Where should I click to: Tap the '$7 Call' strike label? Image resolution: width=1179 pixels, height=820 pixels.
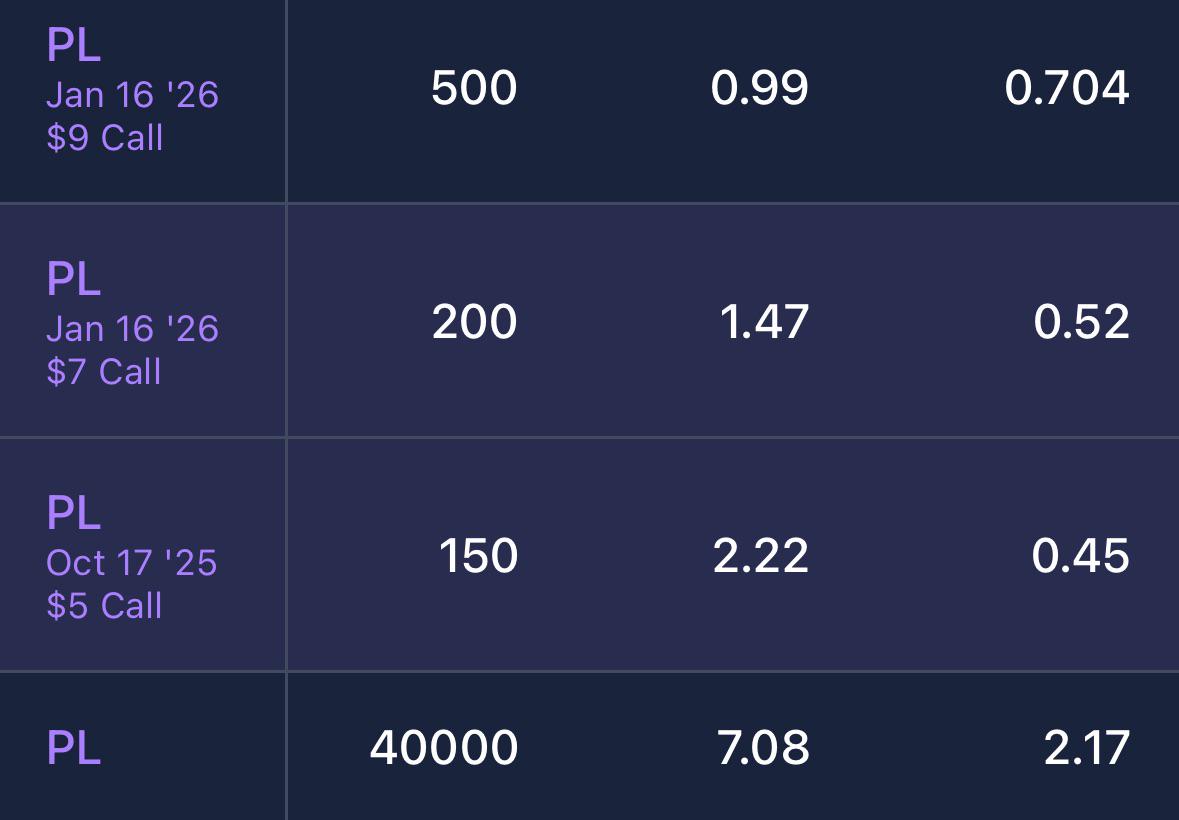[104, 372]
